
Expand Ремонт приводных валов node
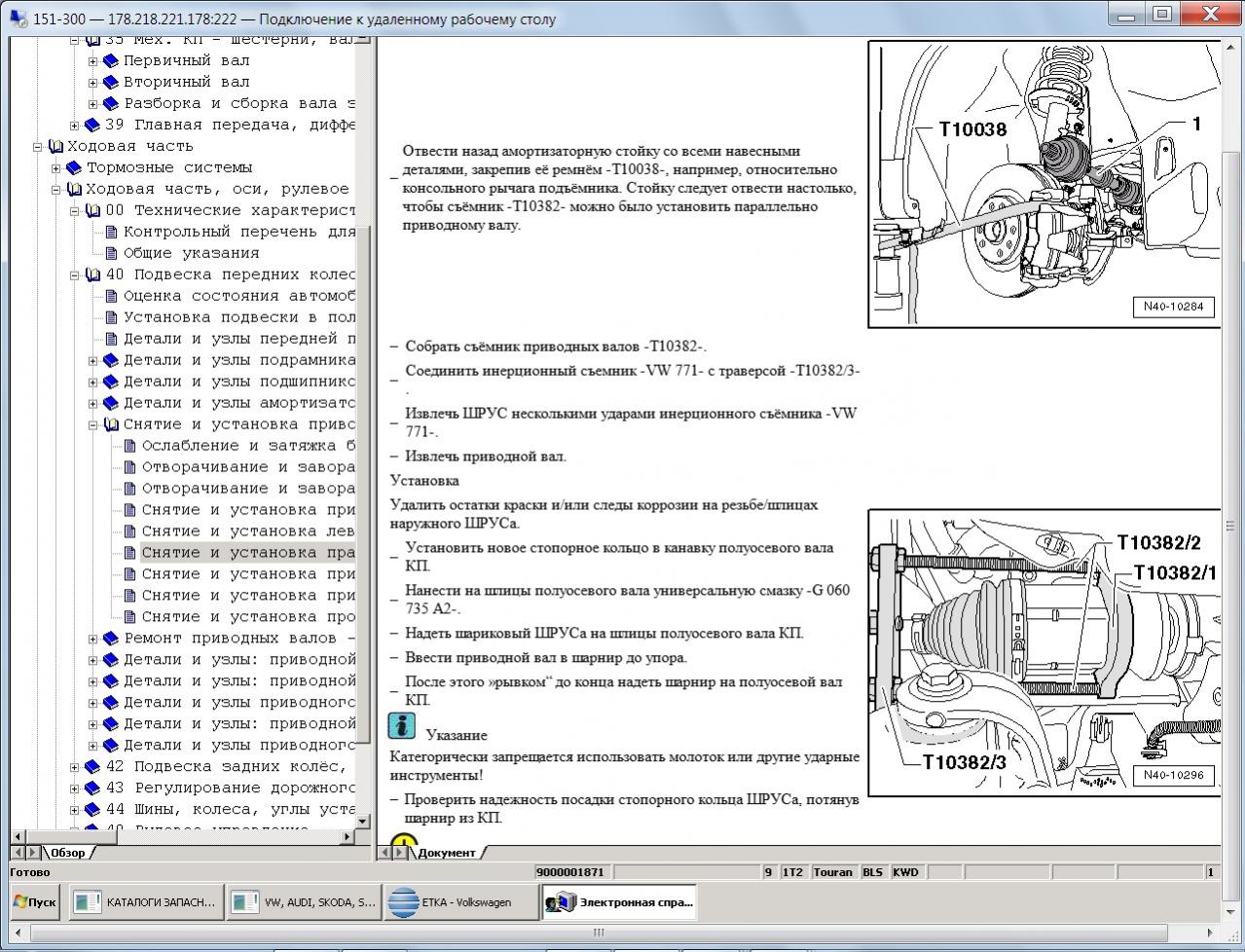pyautogui.click(x=93, y=639)
